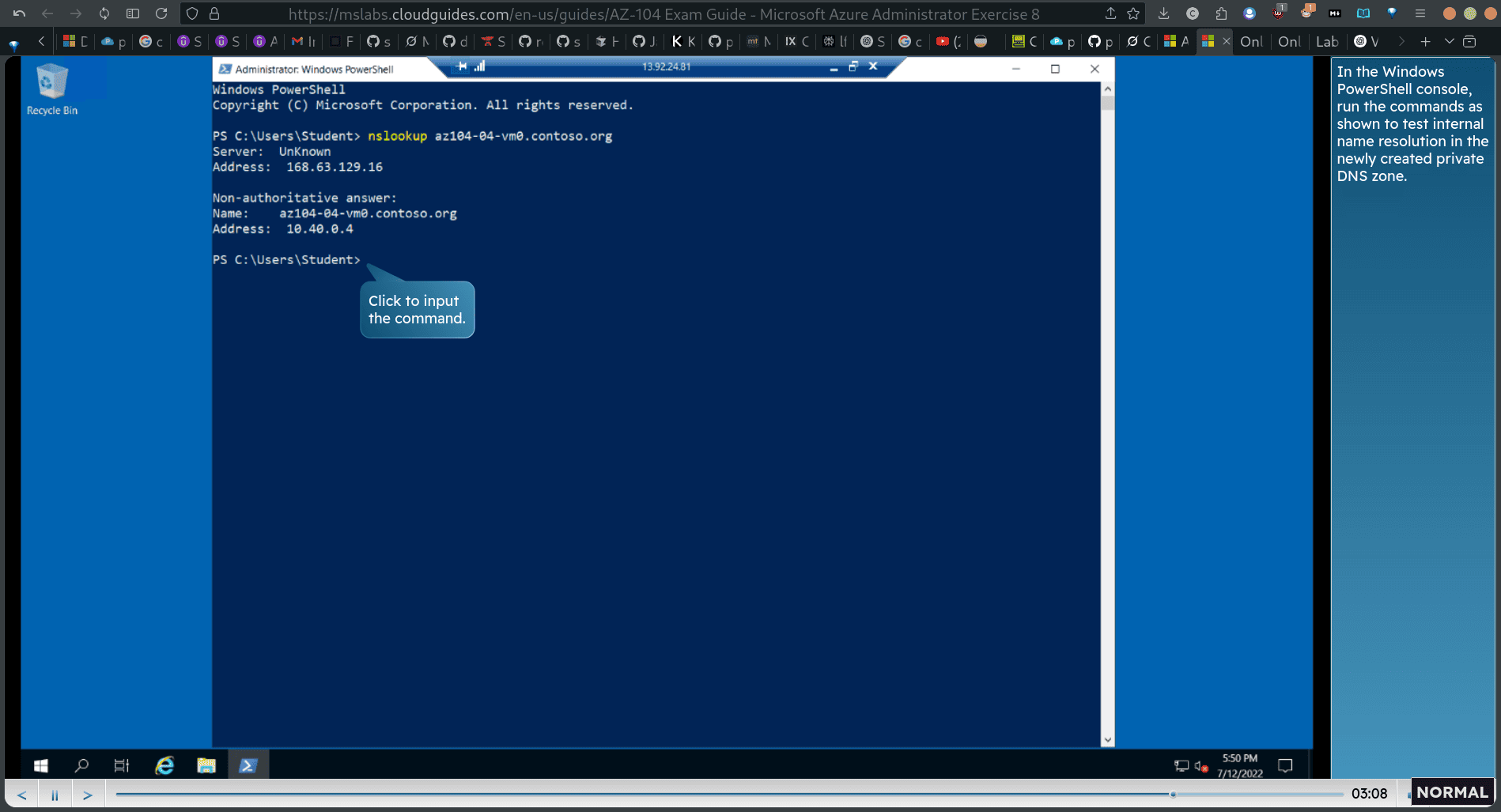Go to the previous guide step
The height and width of the screenshot is (812, 1501).
pos(21,795)
